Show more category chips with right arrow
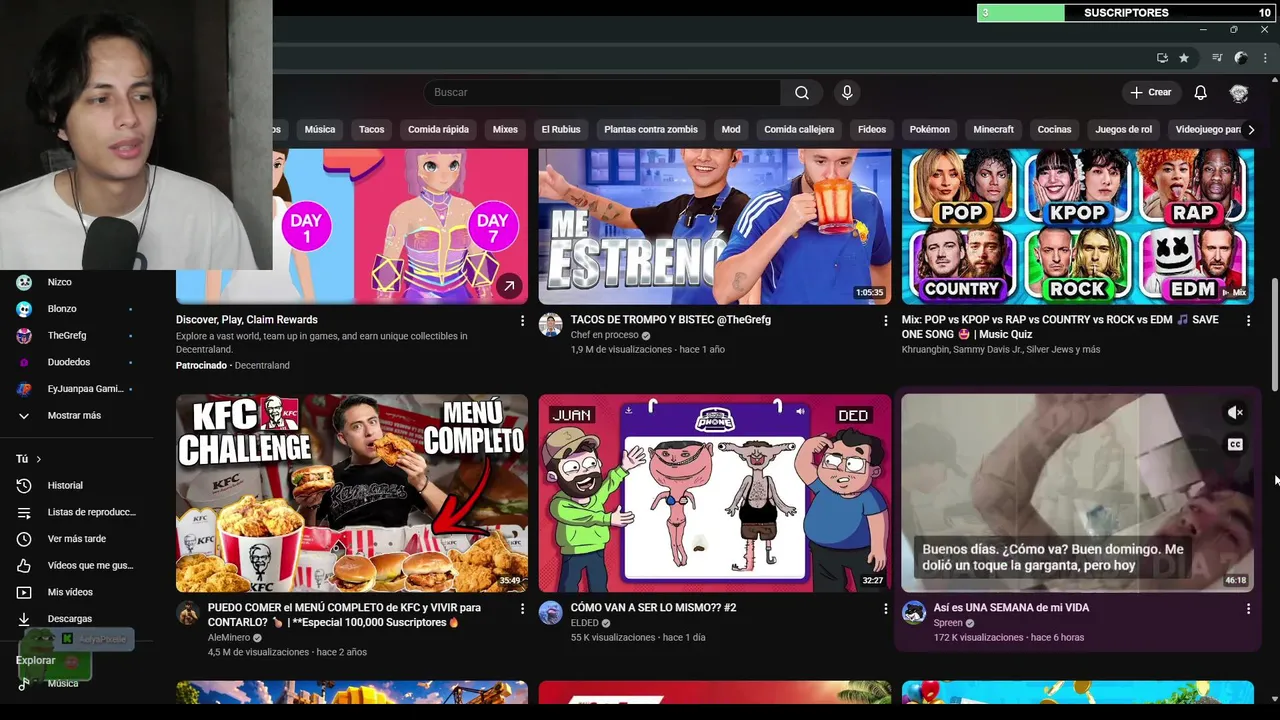The width and height of the screenshot is (1280, 720). [x=1250, y=130]
